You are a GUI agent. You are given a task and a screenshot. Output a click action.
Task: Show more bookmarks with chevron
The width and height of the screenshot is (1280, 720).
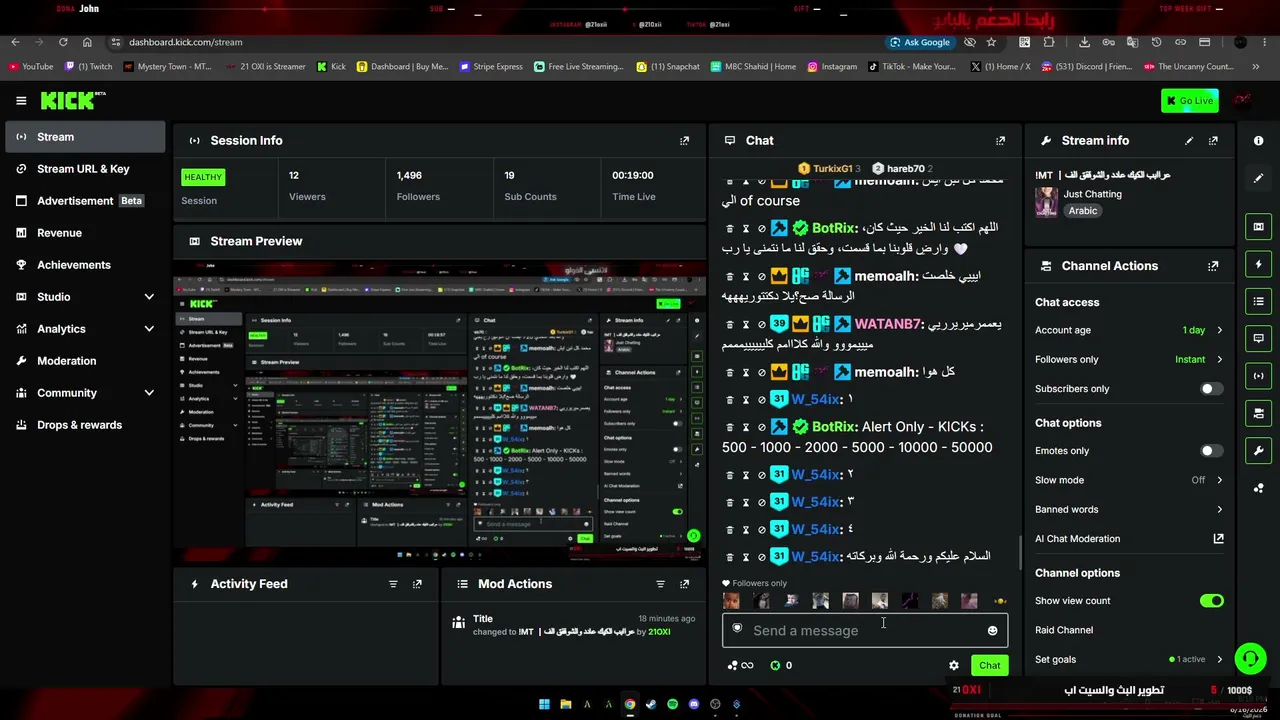[1256, 67]
